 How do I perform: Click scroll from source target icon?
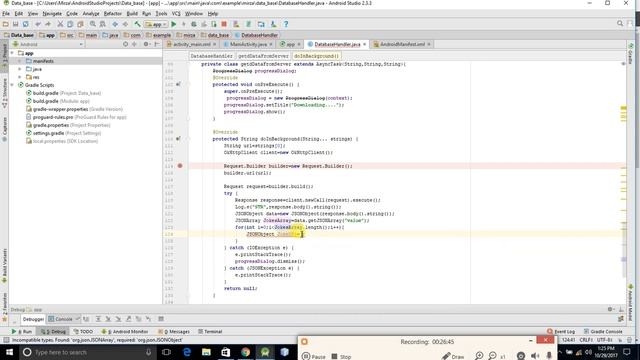125,44
